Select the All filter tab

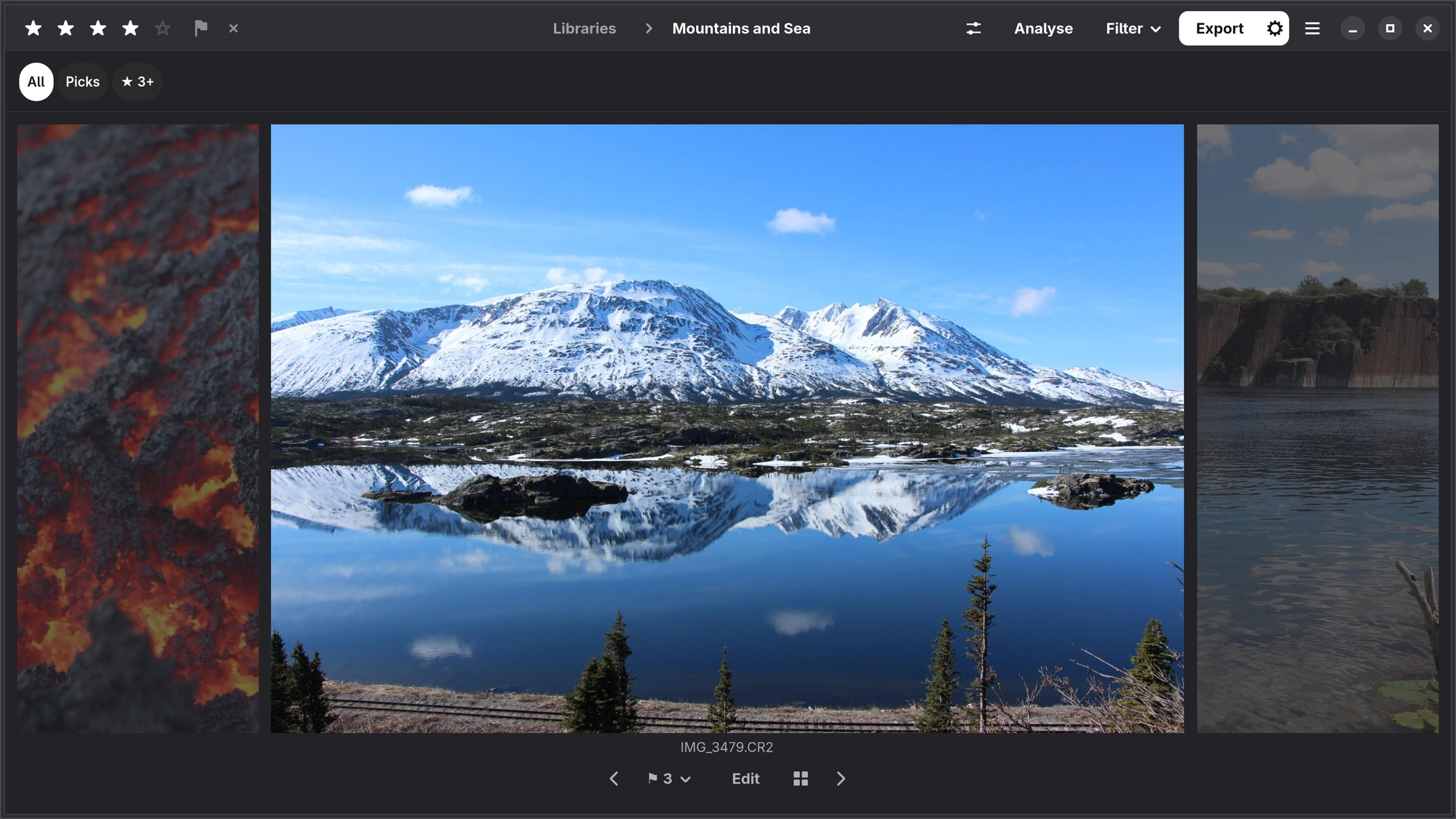coord(36,82)
